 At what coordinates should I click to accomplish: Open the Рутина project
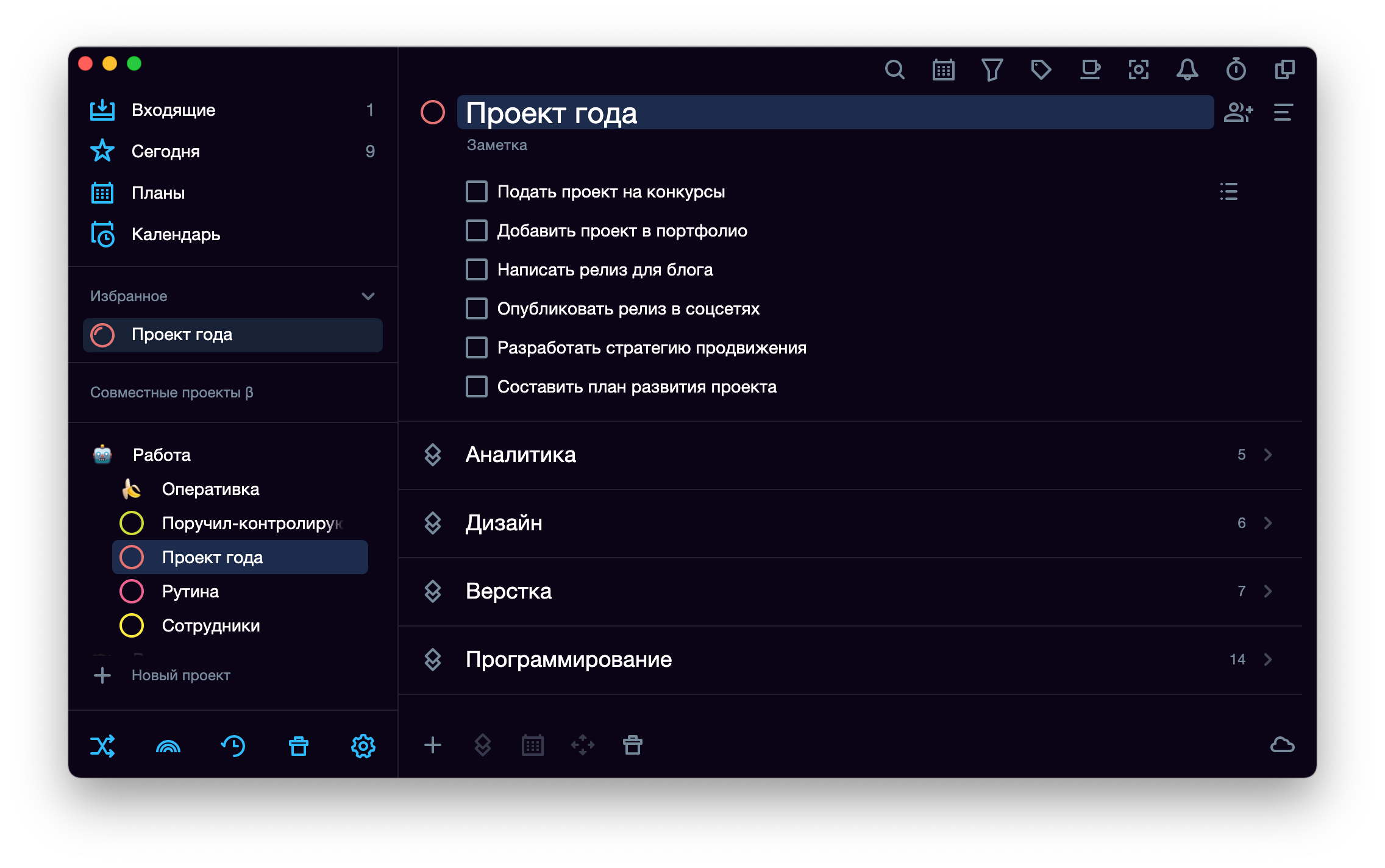[x=240, y=591]
